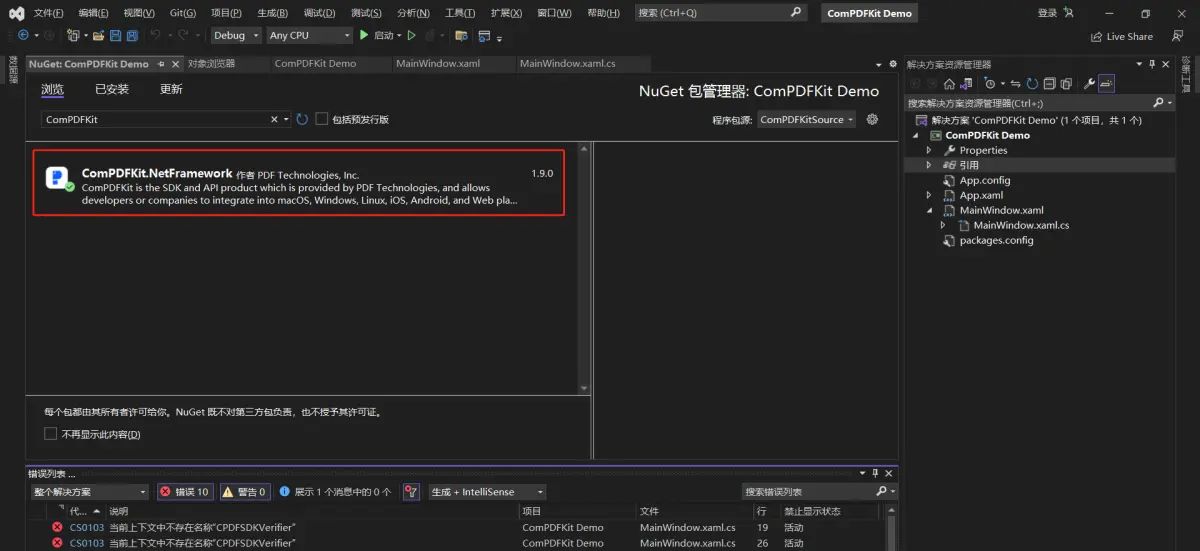The image size is (1200, 551).
Task: Expand the Properties node
Action: pyautogui.click(x=929, y=150)
